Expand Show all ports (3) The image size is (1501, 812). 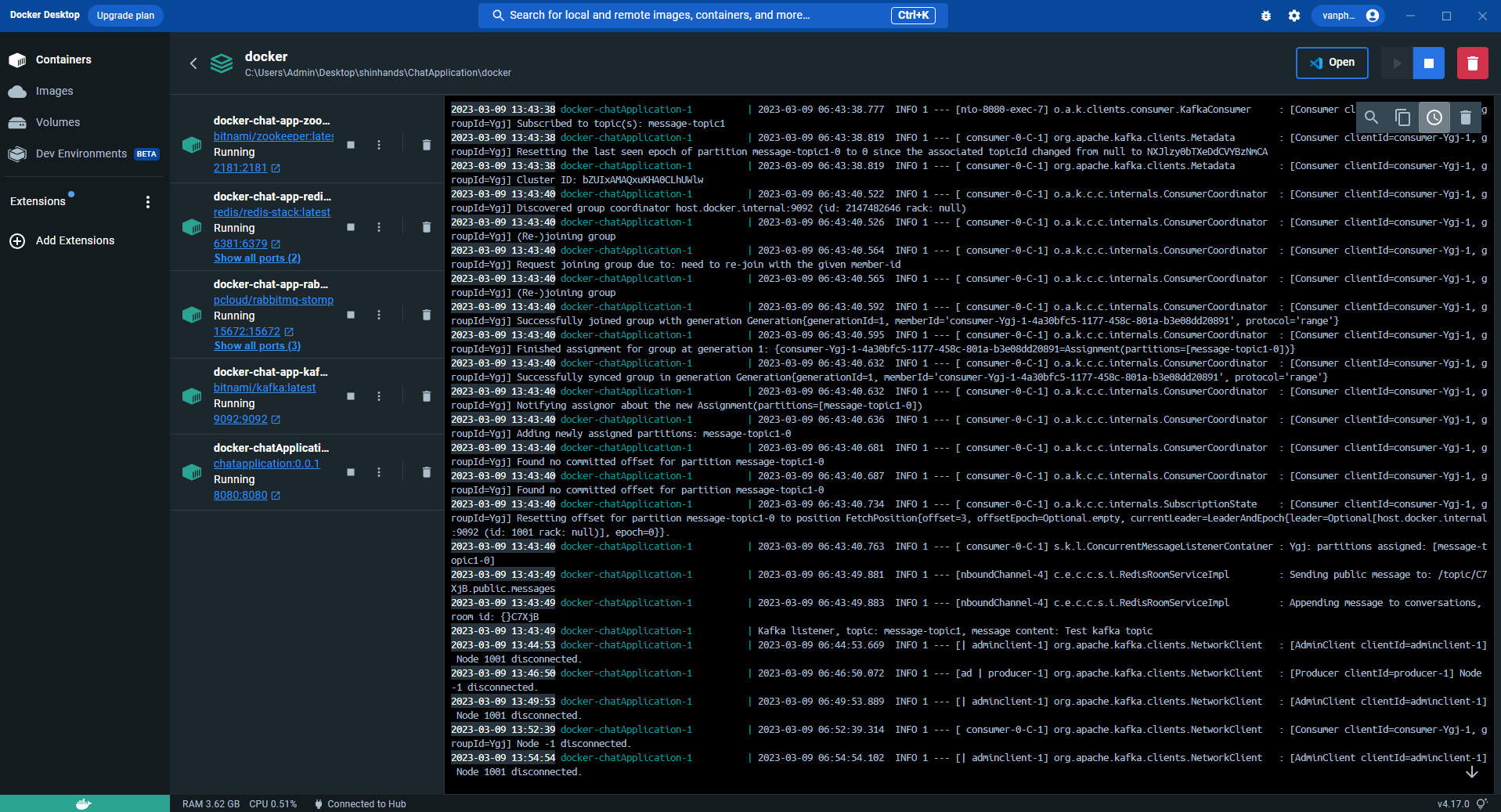click(x=257, y=345)
